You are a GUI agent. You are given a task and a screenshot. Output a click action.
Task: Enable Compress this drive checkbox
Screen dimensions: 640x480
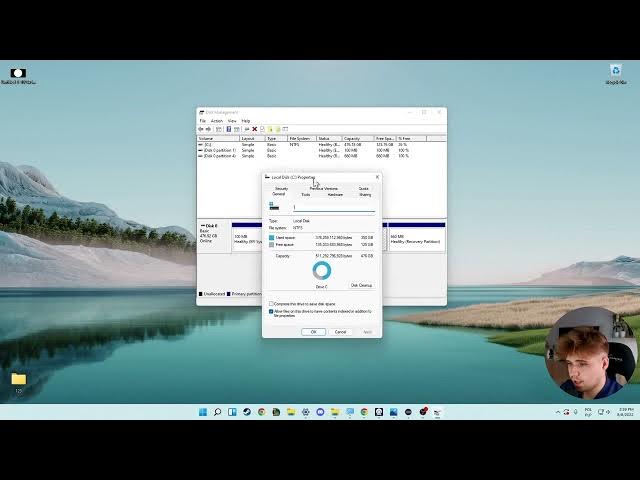tap(271, 304)
